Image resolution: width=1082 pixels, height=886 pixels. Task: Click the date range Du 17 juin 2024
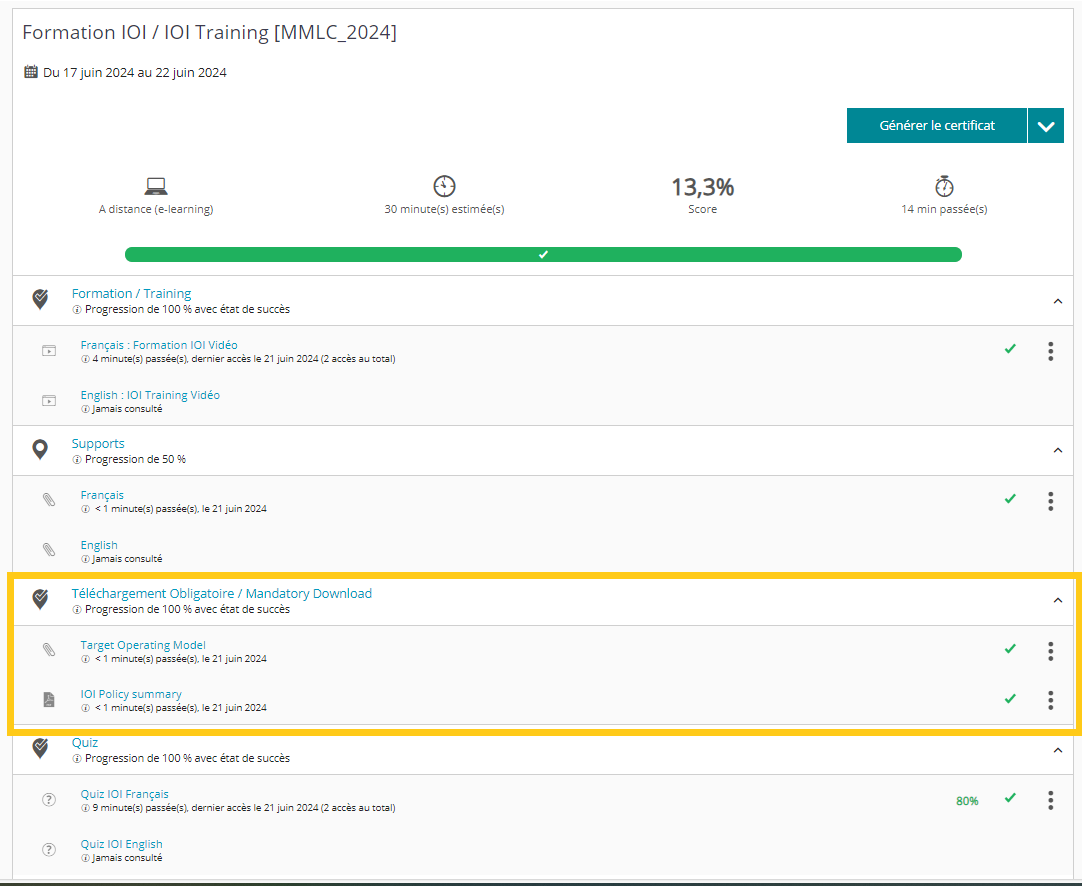point(135,72)
